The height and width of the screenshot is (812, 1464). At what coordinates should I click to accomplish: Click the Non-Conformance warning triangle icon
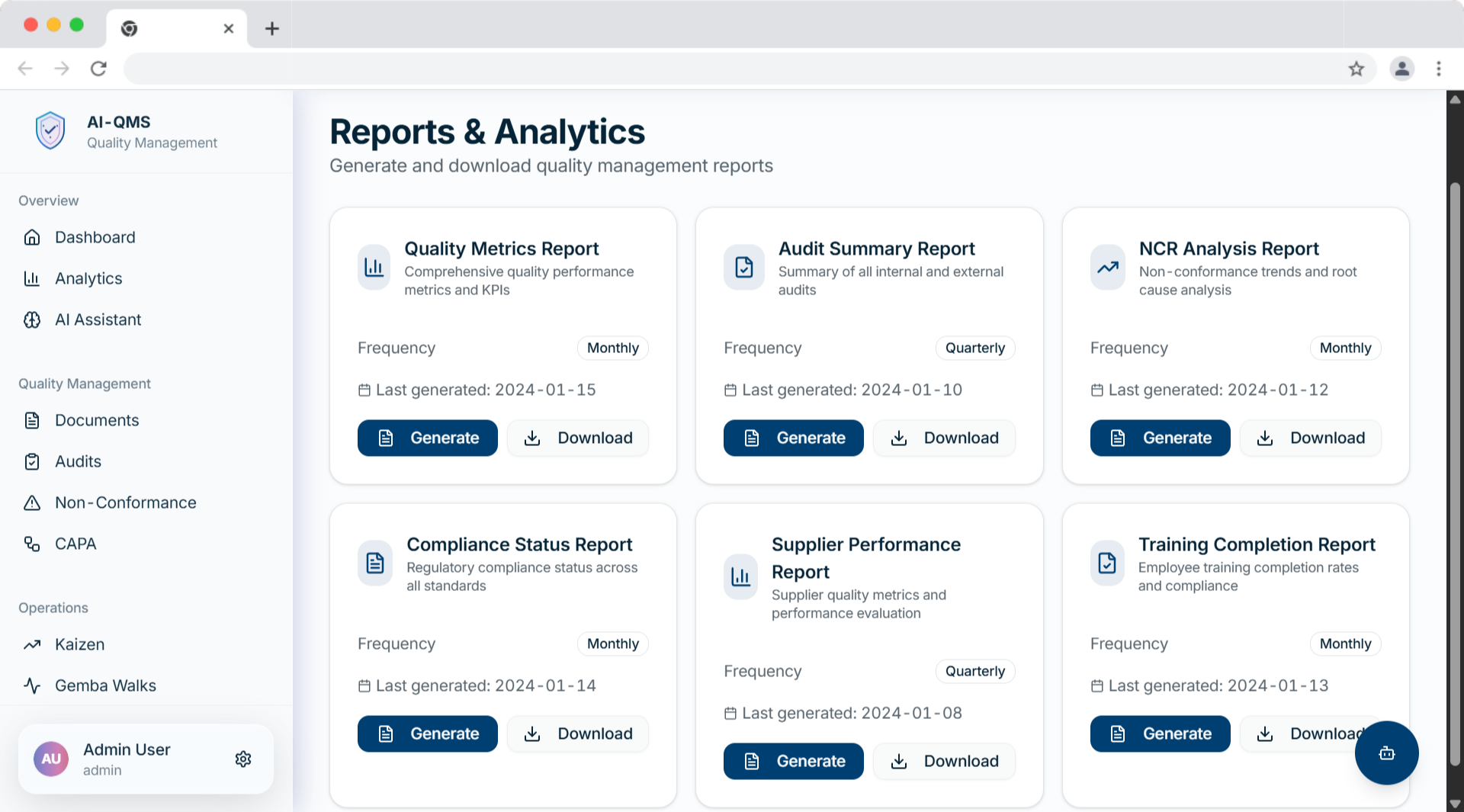[x=32, y=502]
